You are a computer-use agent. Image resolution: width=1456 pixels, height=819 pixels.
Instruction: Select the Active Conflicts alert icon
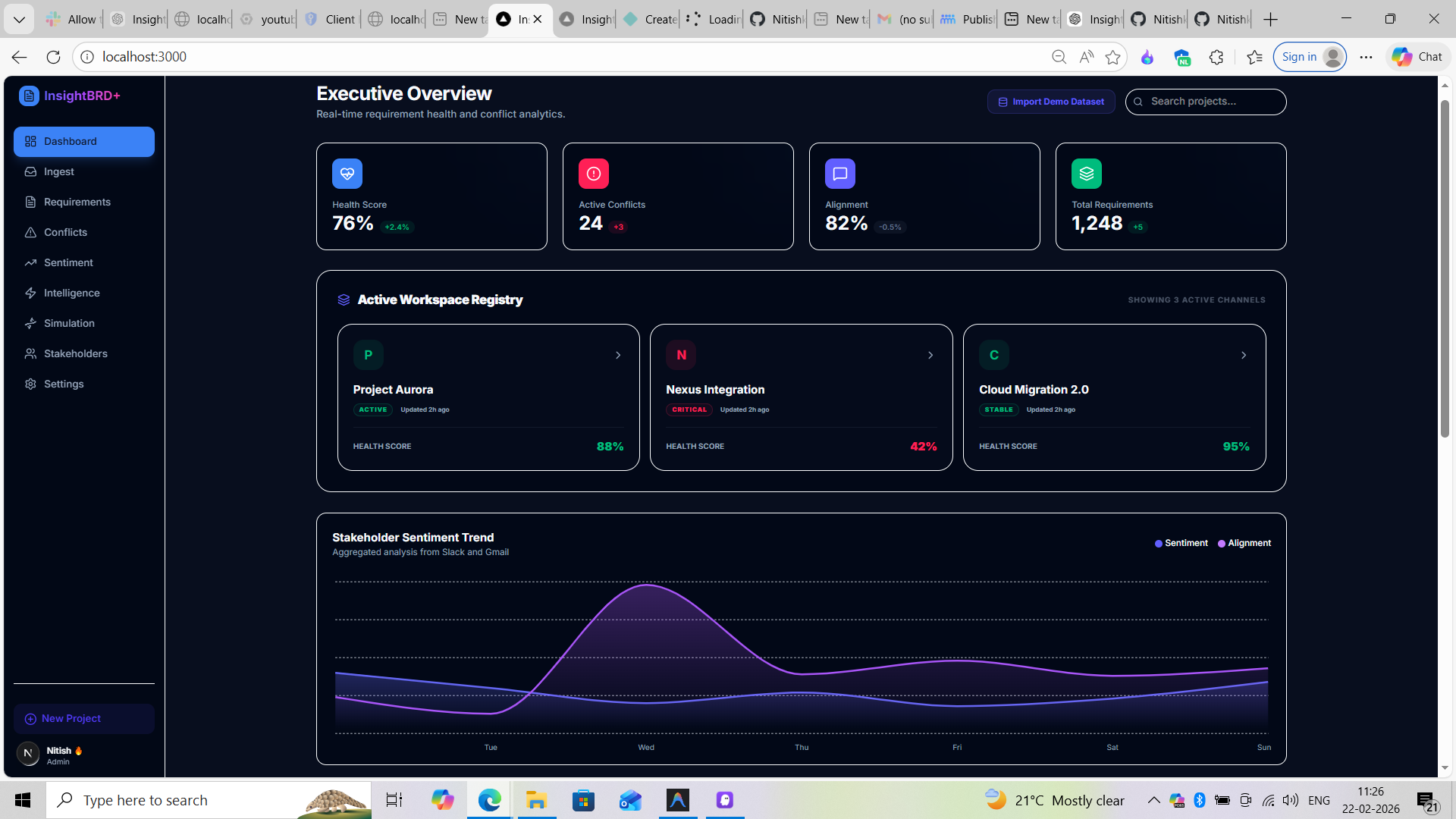pyautogui.click(x=593, y=173)
